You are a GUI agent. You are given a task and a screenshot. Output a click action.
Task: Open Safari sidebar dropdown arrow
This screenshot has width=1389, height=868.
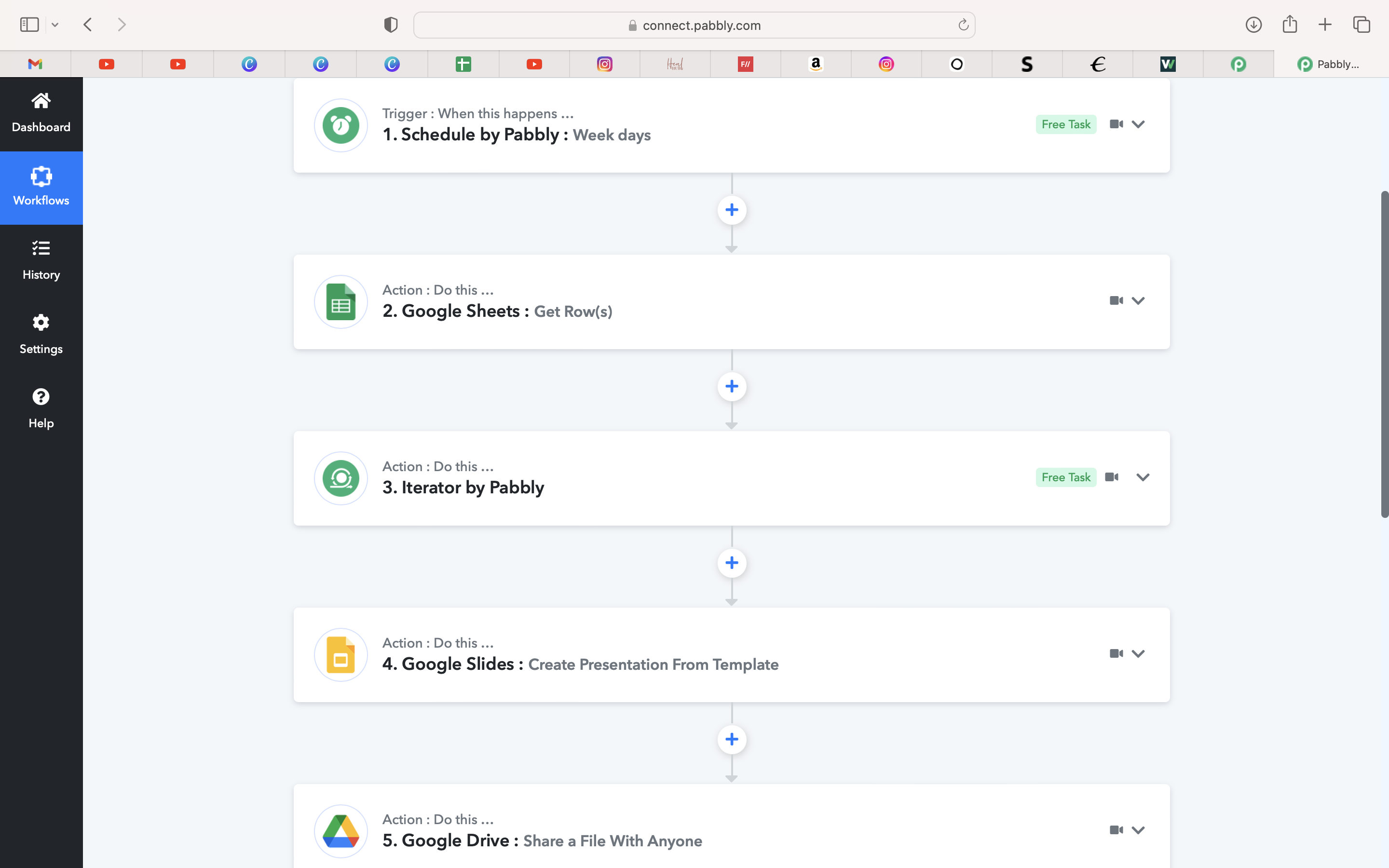pyautogui.click(x=55, y=25)
